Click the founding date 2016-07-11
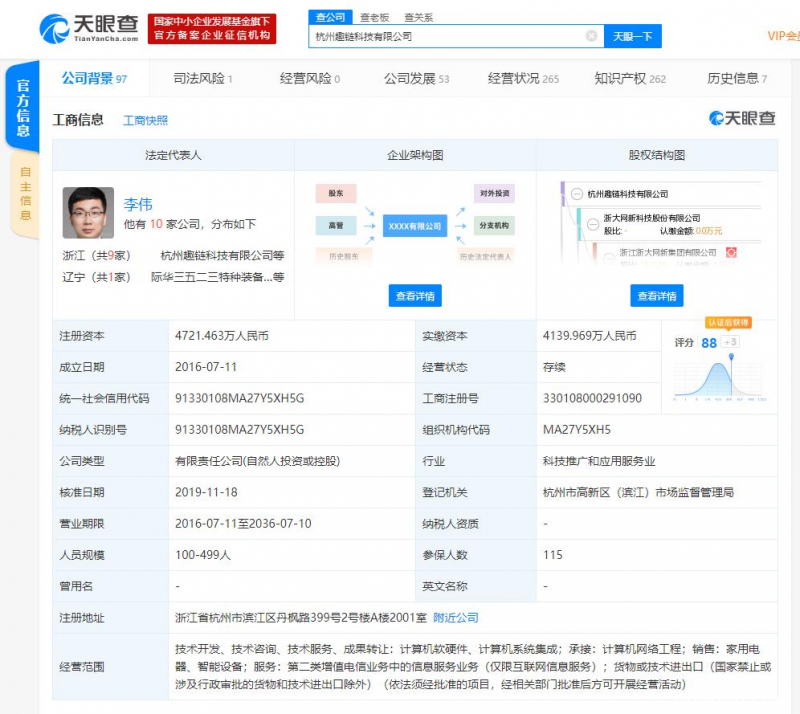 [206, 367]
